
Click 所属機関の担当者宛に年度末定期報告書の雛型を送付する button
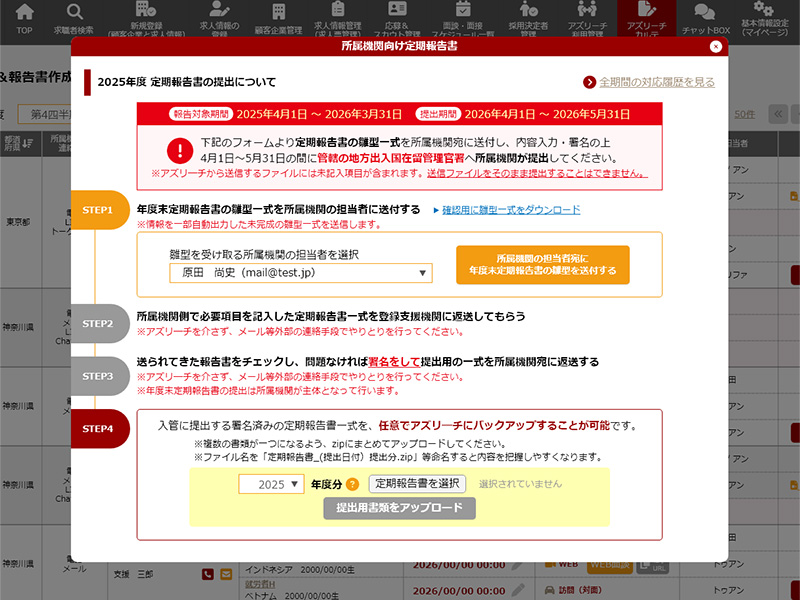543,265
